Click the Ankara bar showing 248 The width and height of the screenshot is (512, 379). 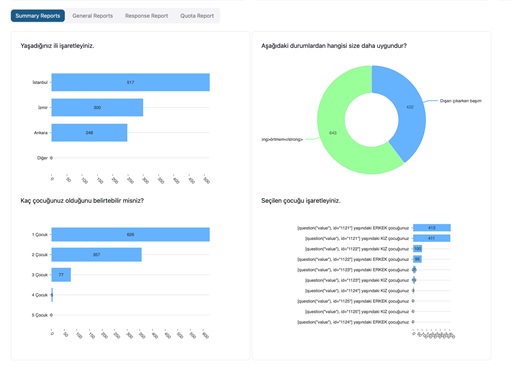click(x=89, y=133)
